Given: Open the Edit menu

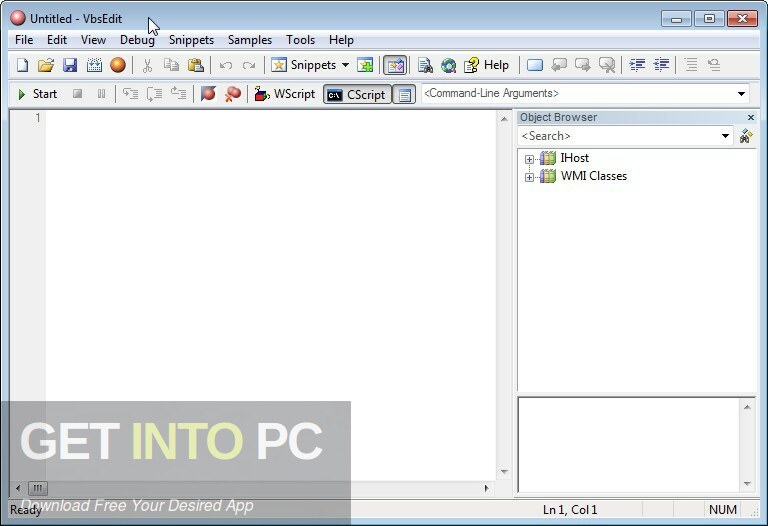Looking at the screenshot, I should pos(57,40).
